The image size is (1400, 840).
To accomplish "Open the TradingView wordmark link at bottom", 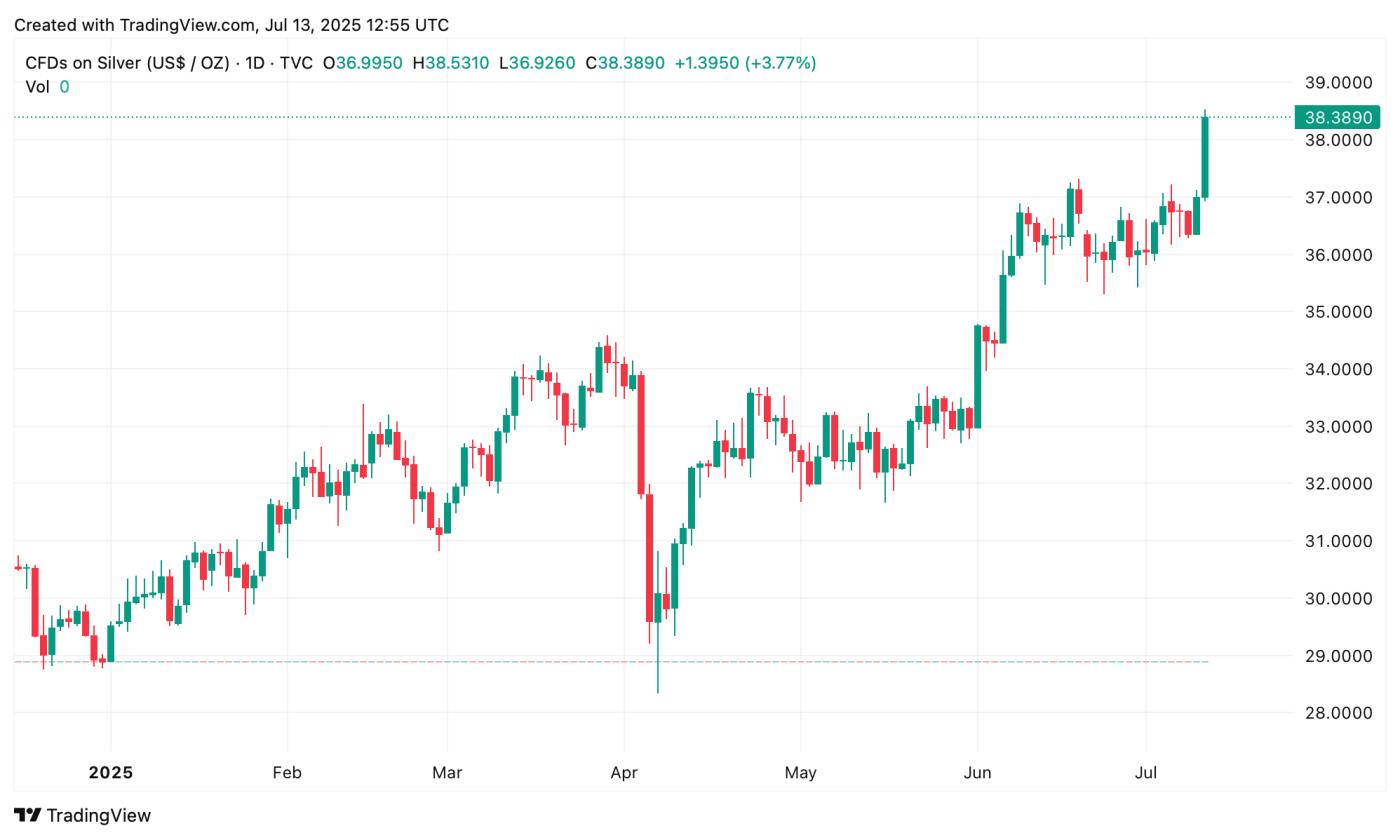I will (99, 815).
